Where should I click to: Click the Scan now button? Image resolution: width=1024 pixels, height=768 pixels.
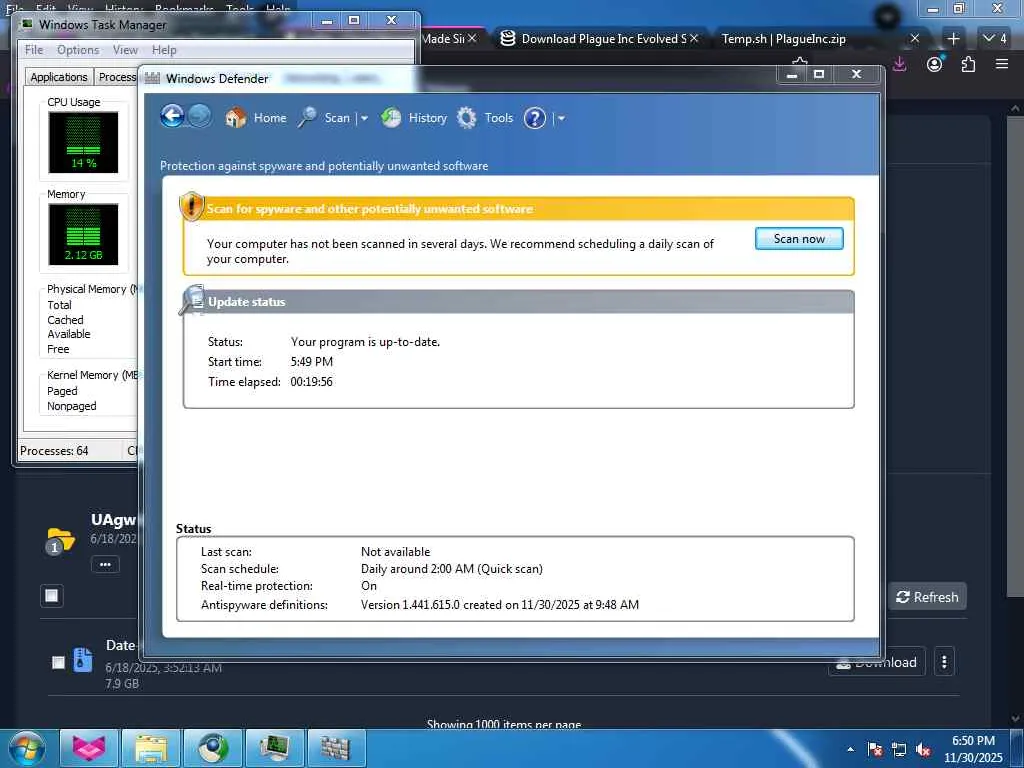point(799,238)
